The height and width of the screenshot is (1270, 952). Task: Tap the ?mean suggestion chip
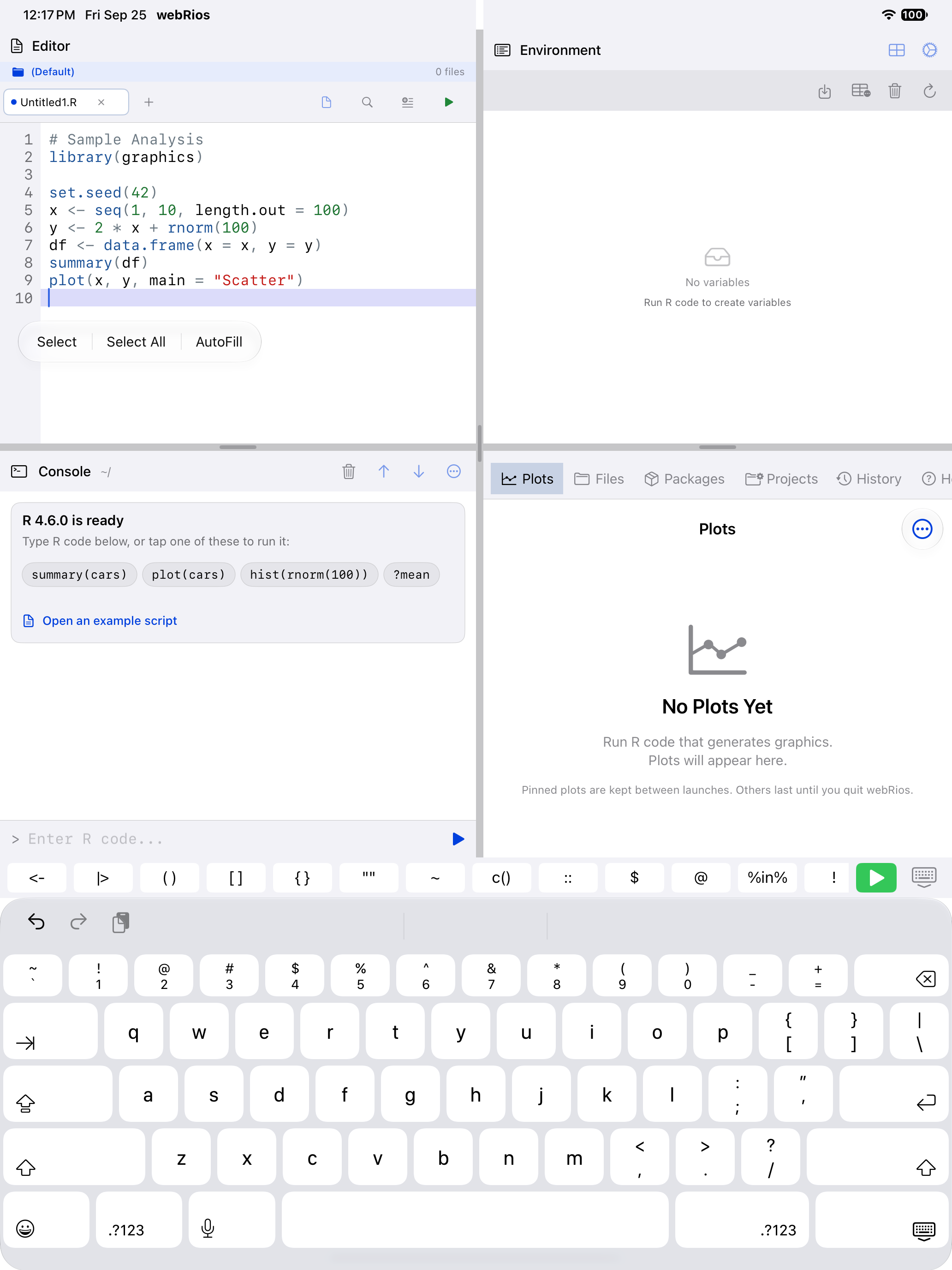point(411,575)
